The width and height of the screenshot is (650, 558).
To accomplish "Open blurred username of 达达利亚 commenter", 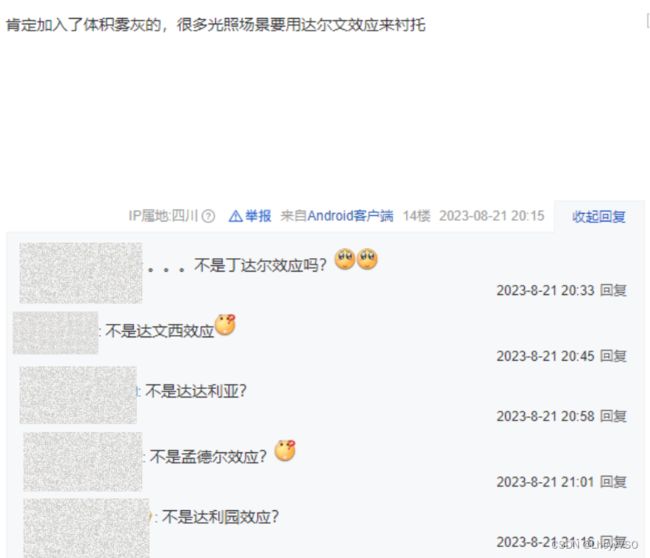I will [78, 395].
